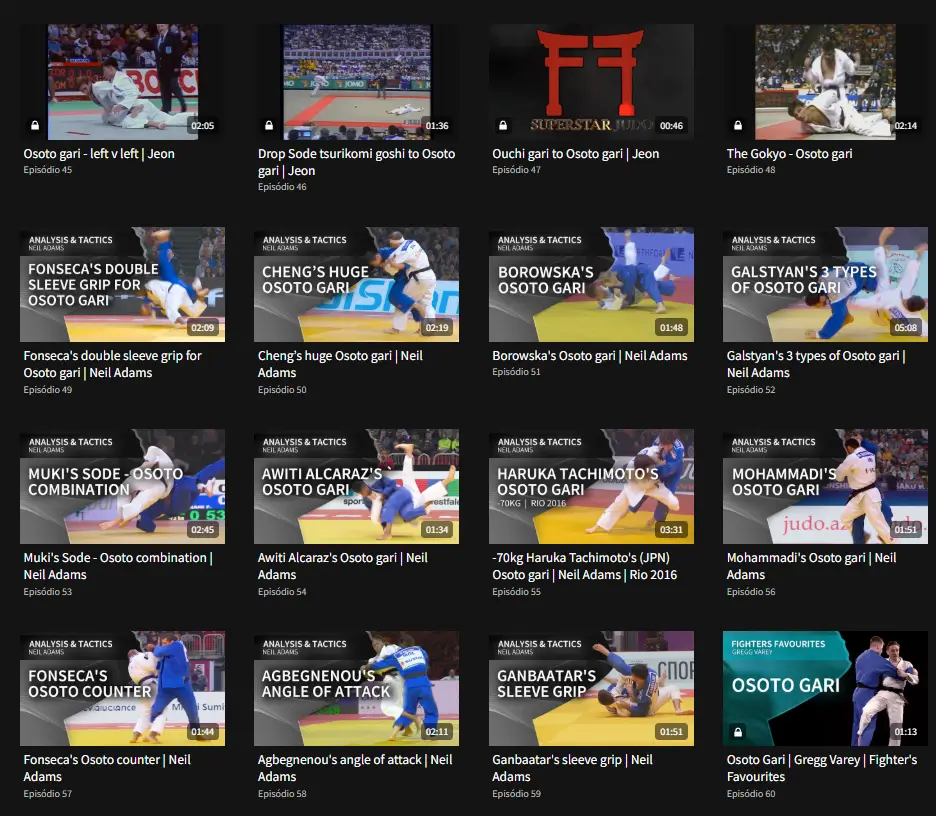
Task: Click Fonseca's Osoto counter title link
Action: tap(107, 768)
